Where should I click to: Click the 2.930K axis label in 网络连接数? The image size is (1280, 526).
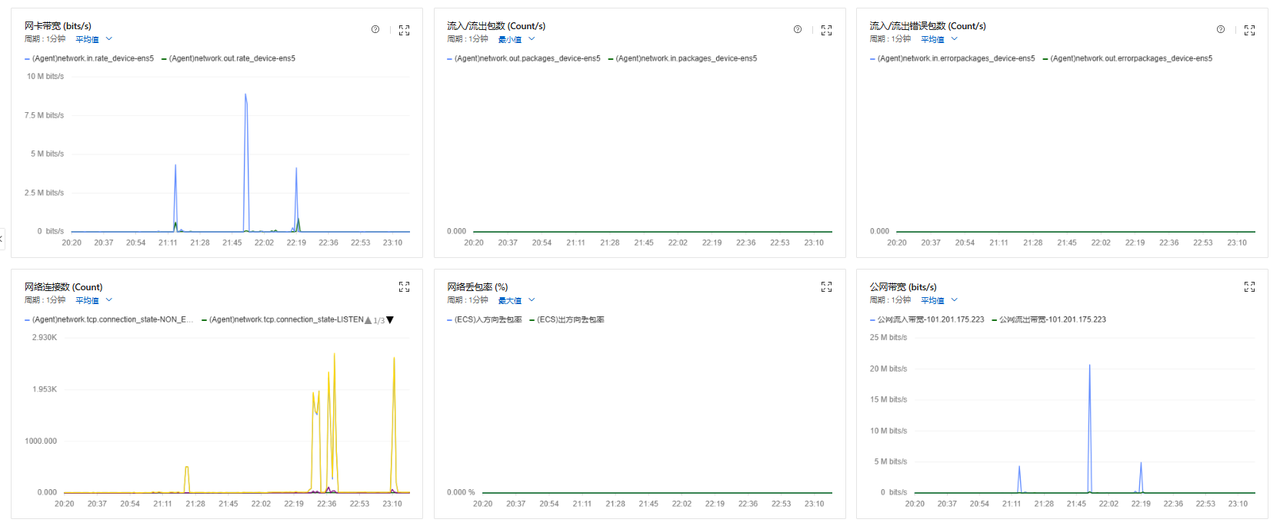44,337
